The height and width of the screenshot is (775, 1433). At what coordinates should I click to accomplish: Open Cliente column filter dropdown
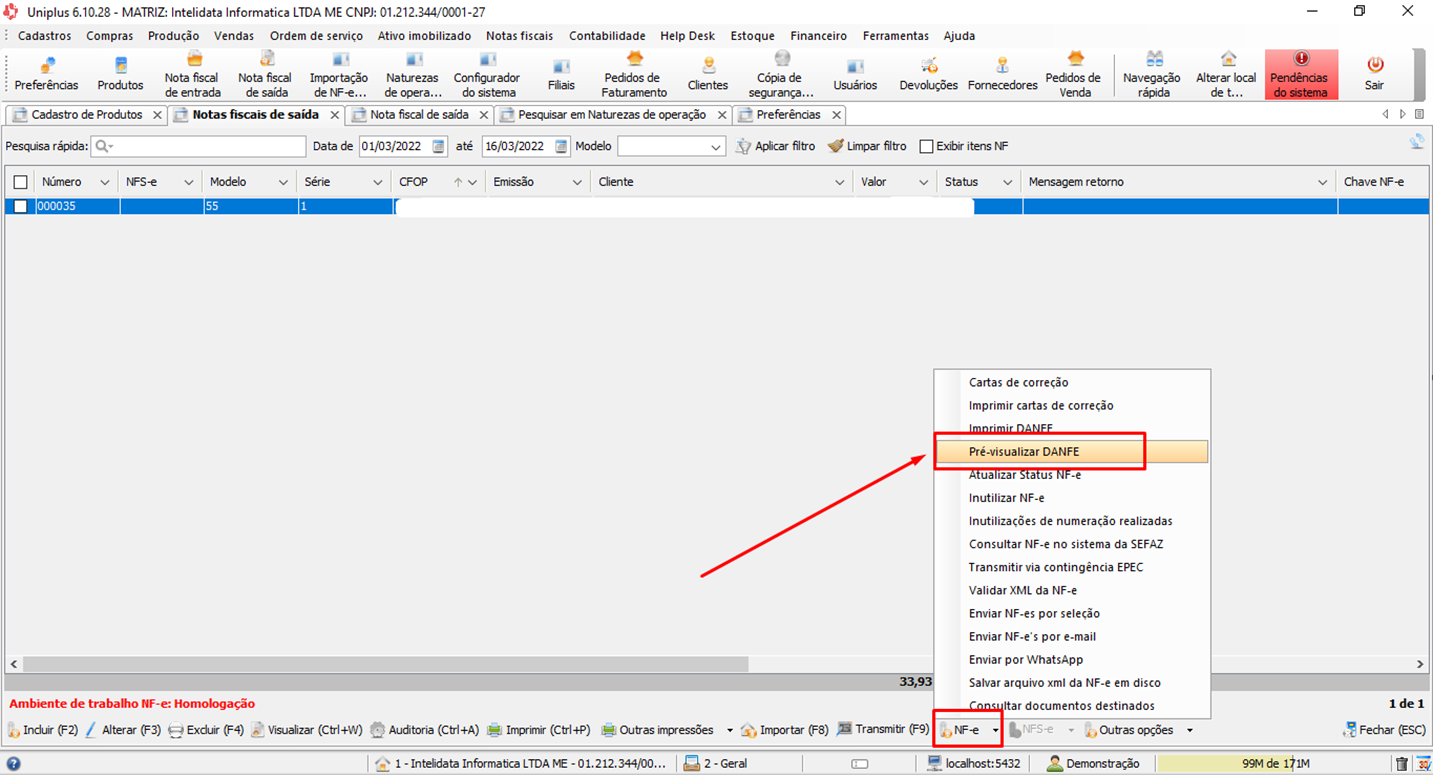coord(841,182)
